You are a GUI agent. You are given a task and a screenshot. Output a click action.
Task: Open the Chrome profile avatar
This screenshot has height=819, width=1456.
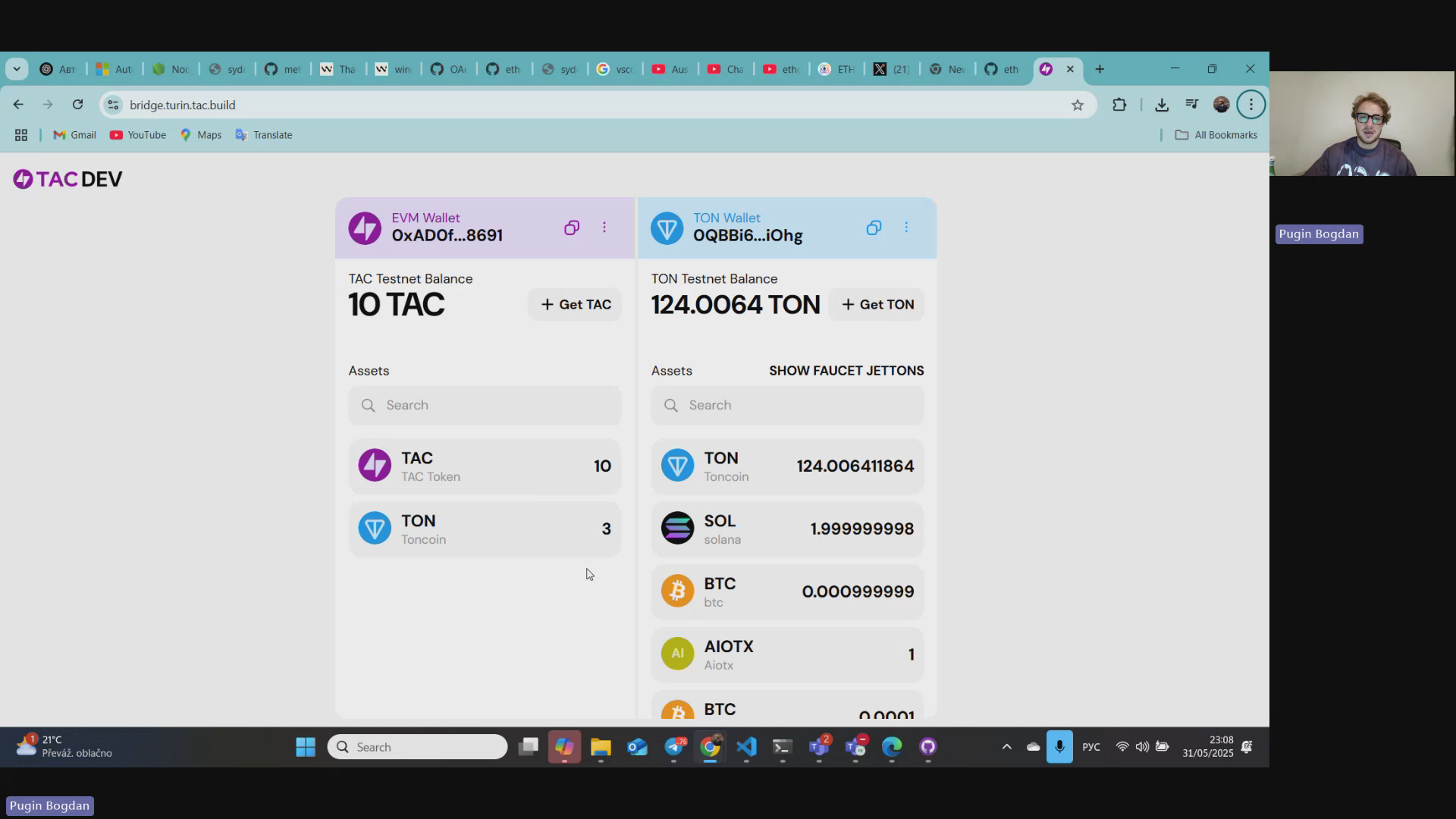(1221, 105)
